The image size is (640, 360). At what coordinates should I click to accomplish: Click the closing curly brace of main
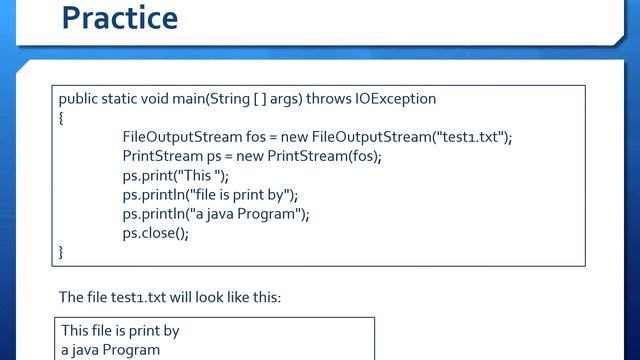[x=61, y=252]
